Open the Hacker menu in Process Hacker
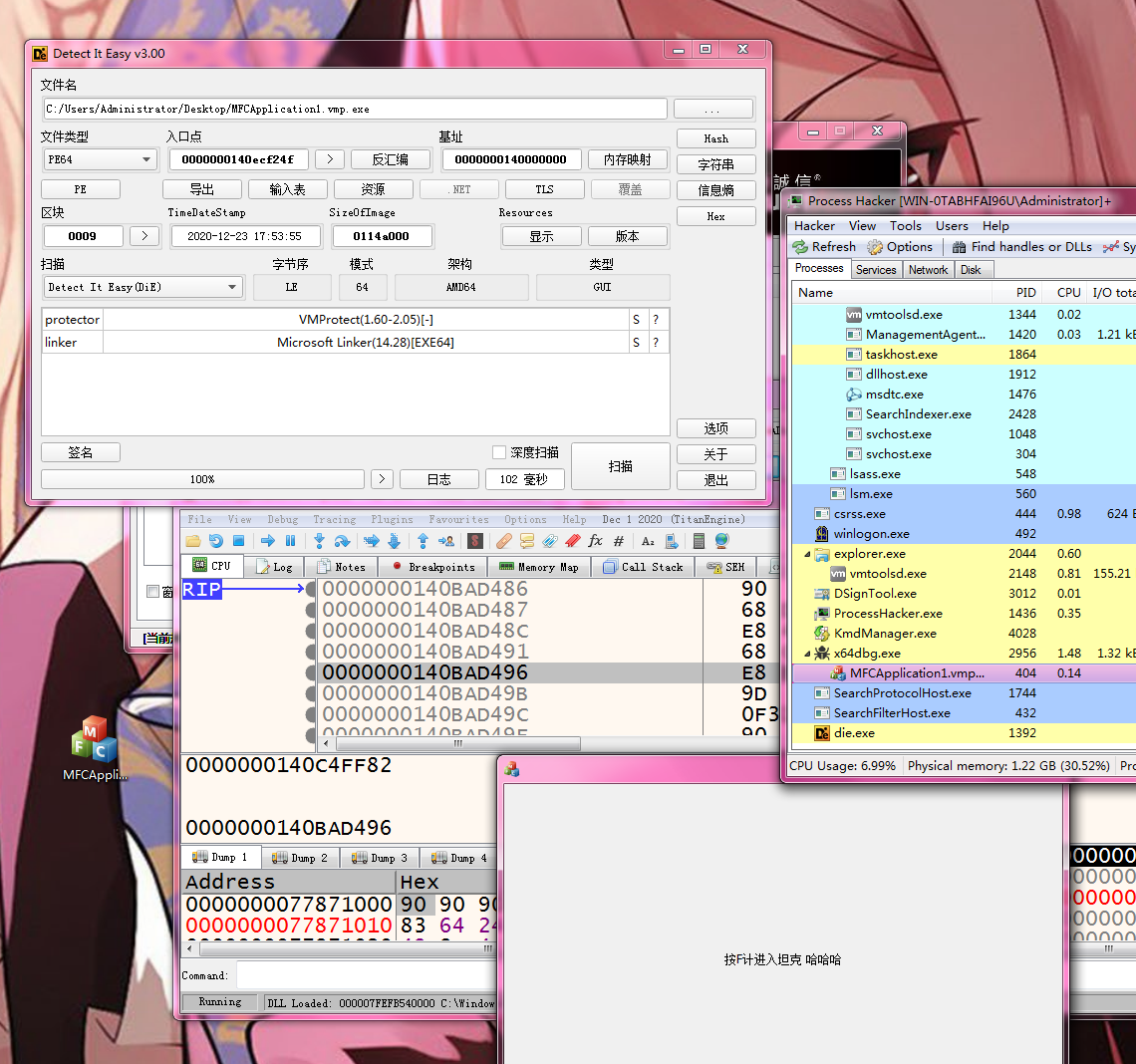The width and height of the screenshot is (1136, 1064). pyautogui.click(x=814, y=226)
